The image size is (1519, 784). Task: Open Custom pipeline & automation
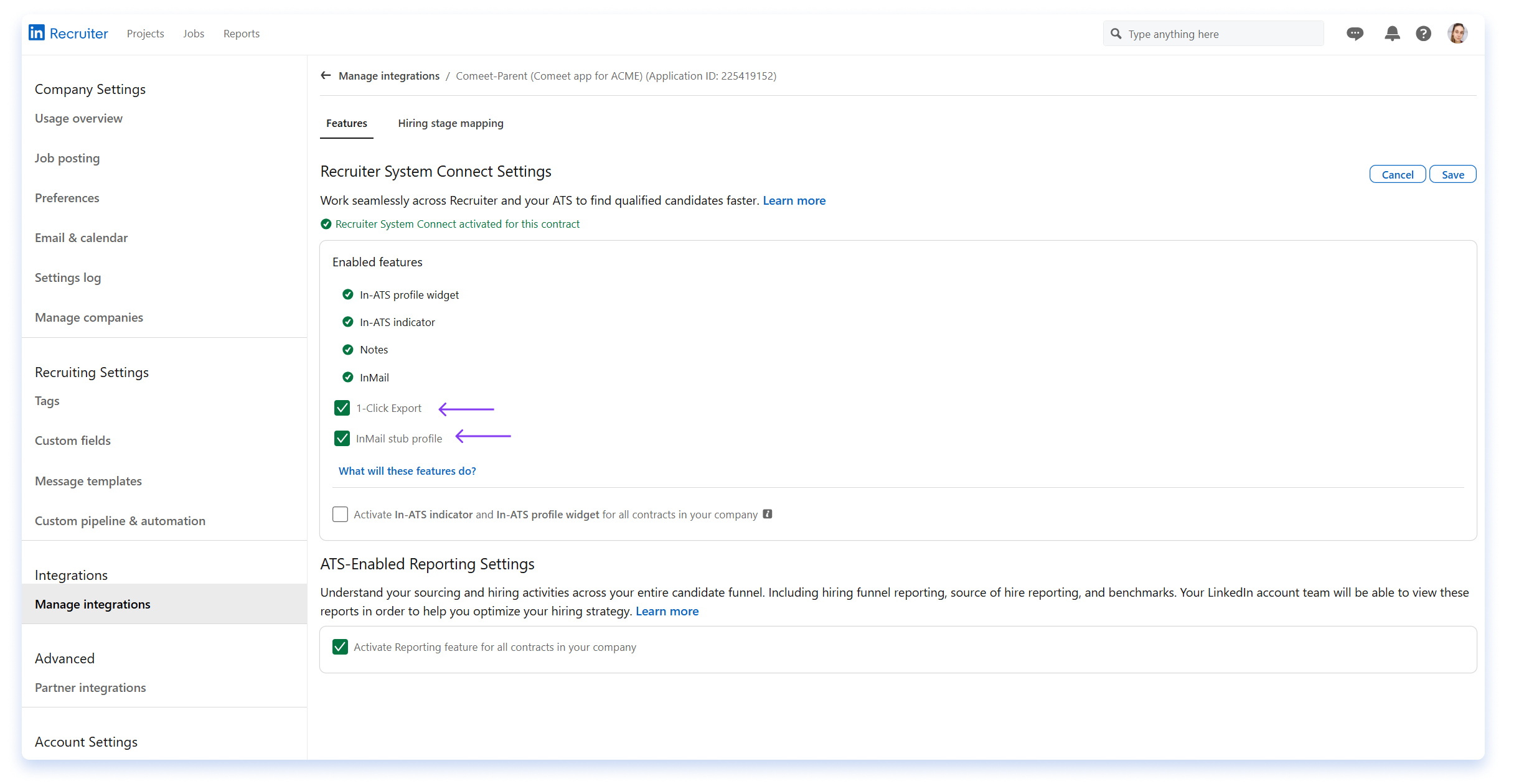tap(120, 521)
